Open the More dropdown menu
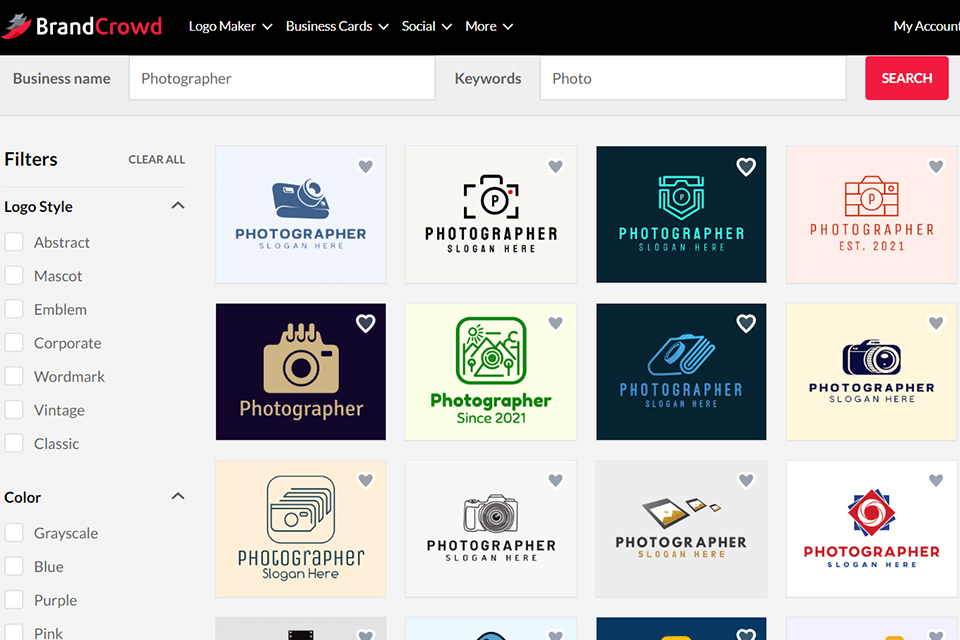960x640 pixels. [x=489, y=26]
